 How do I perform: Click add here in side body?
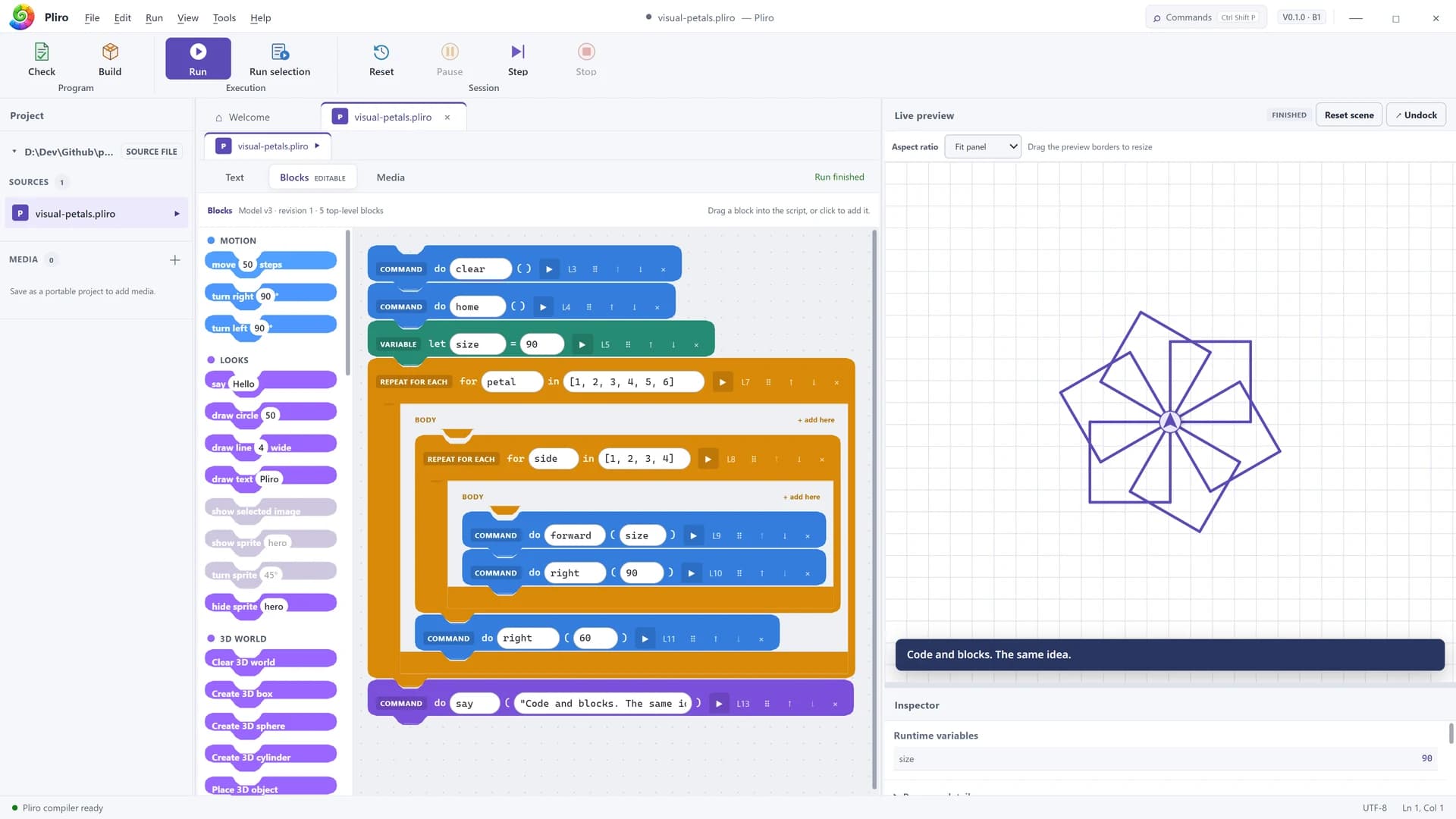coord(801,497)
